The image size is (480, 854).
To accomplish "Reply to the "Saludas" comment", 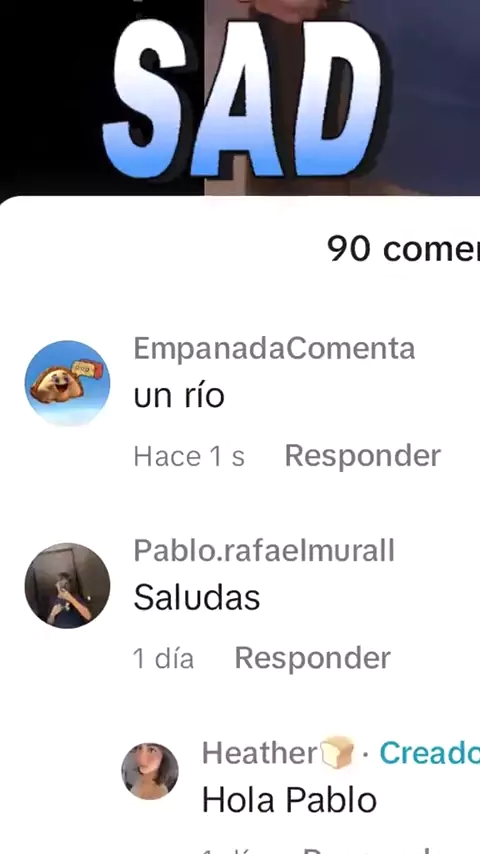I will (313, 658).
